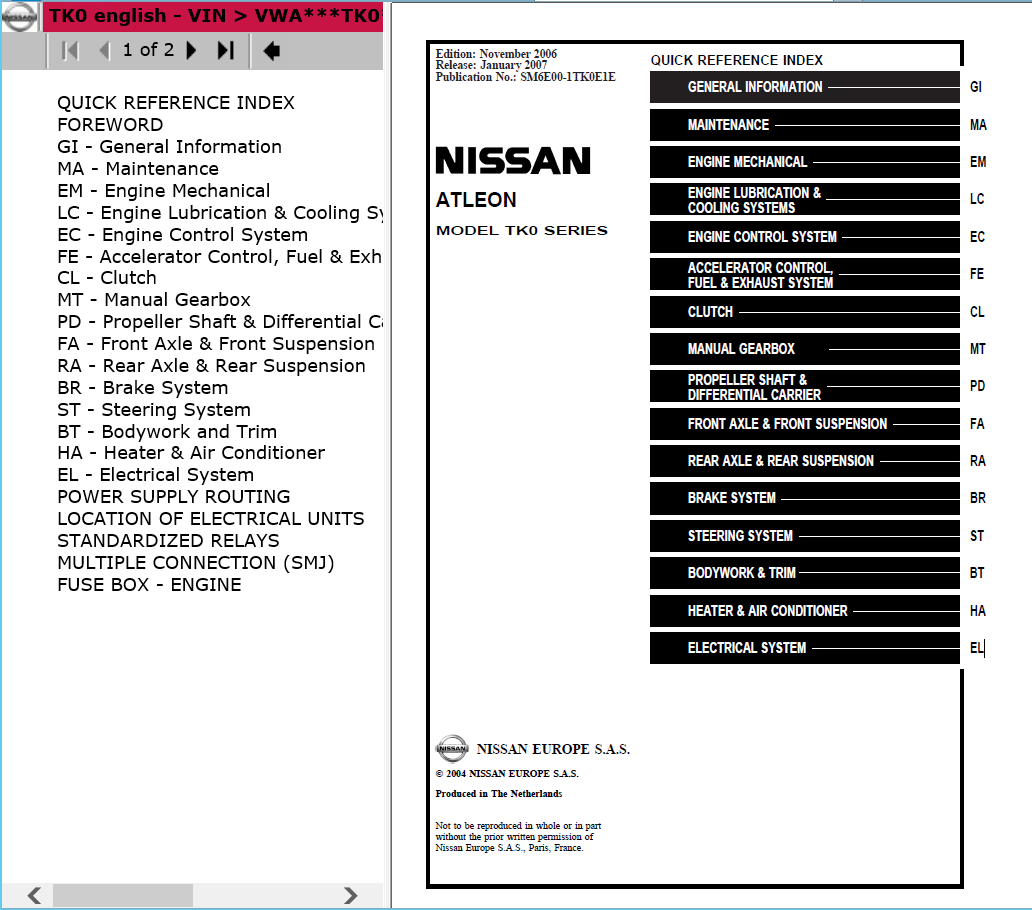The width and height of the screenshot is (1032, 910).
Task: Open EM - Engine Mechanical section
Action: (163, 191)
